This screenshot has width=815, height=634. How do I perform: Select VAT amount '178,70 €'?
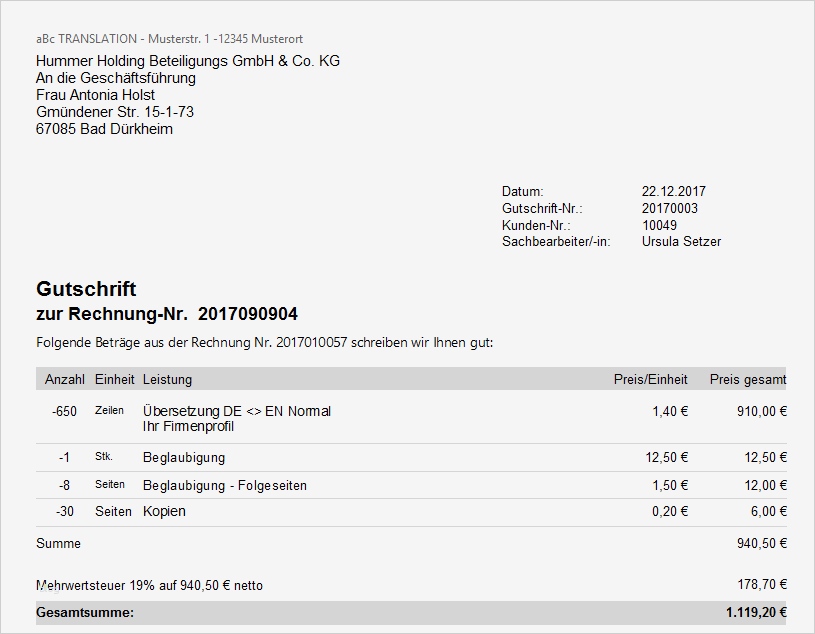[x=762, y=585]
